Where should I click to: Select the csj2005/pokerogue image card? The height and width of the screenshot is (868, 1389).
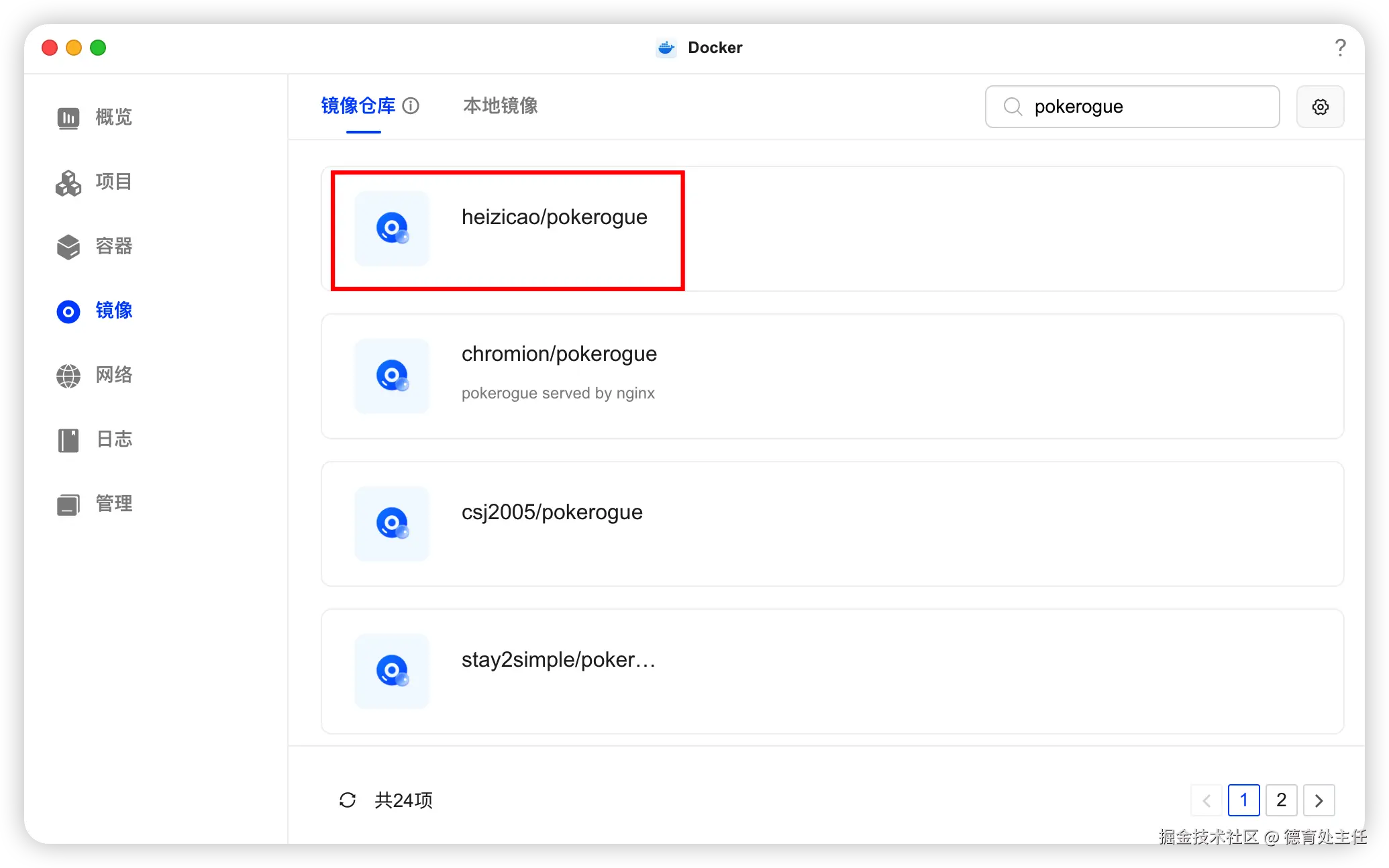552,512
